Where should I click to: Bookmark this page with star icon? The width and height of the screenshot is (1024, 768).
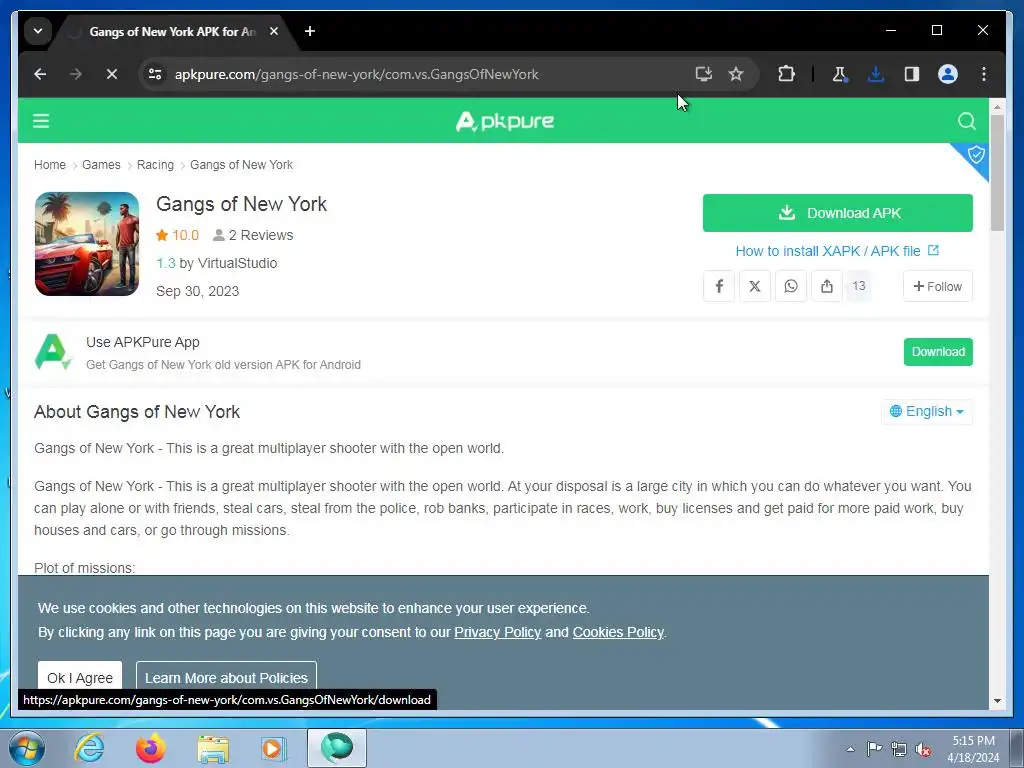coord(736,74)
